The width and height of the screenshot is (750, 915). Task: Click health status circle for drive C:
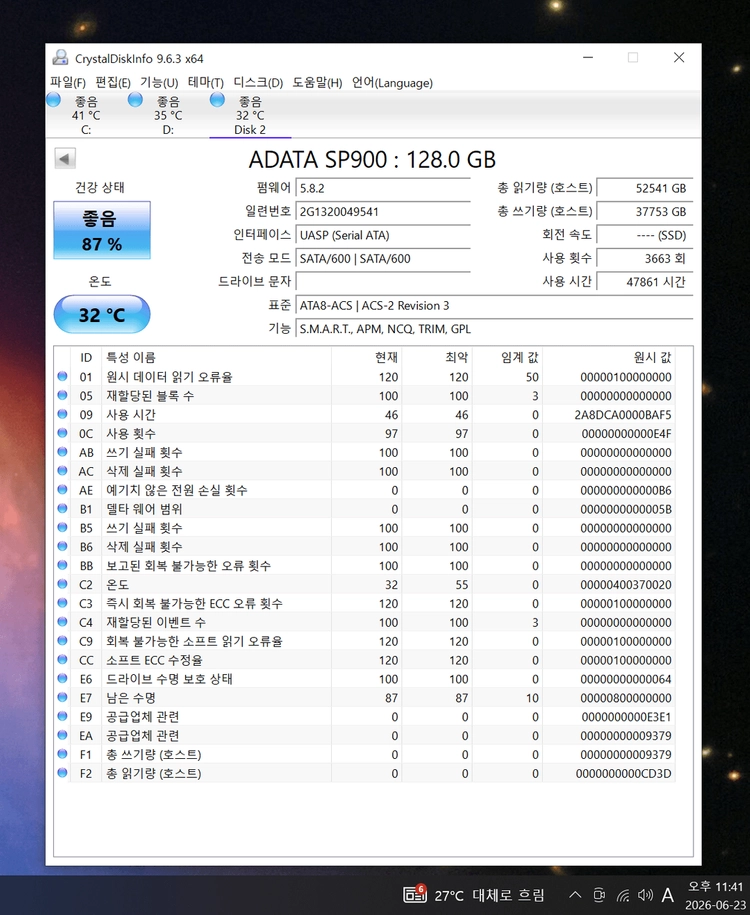(54, 100)
